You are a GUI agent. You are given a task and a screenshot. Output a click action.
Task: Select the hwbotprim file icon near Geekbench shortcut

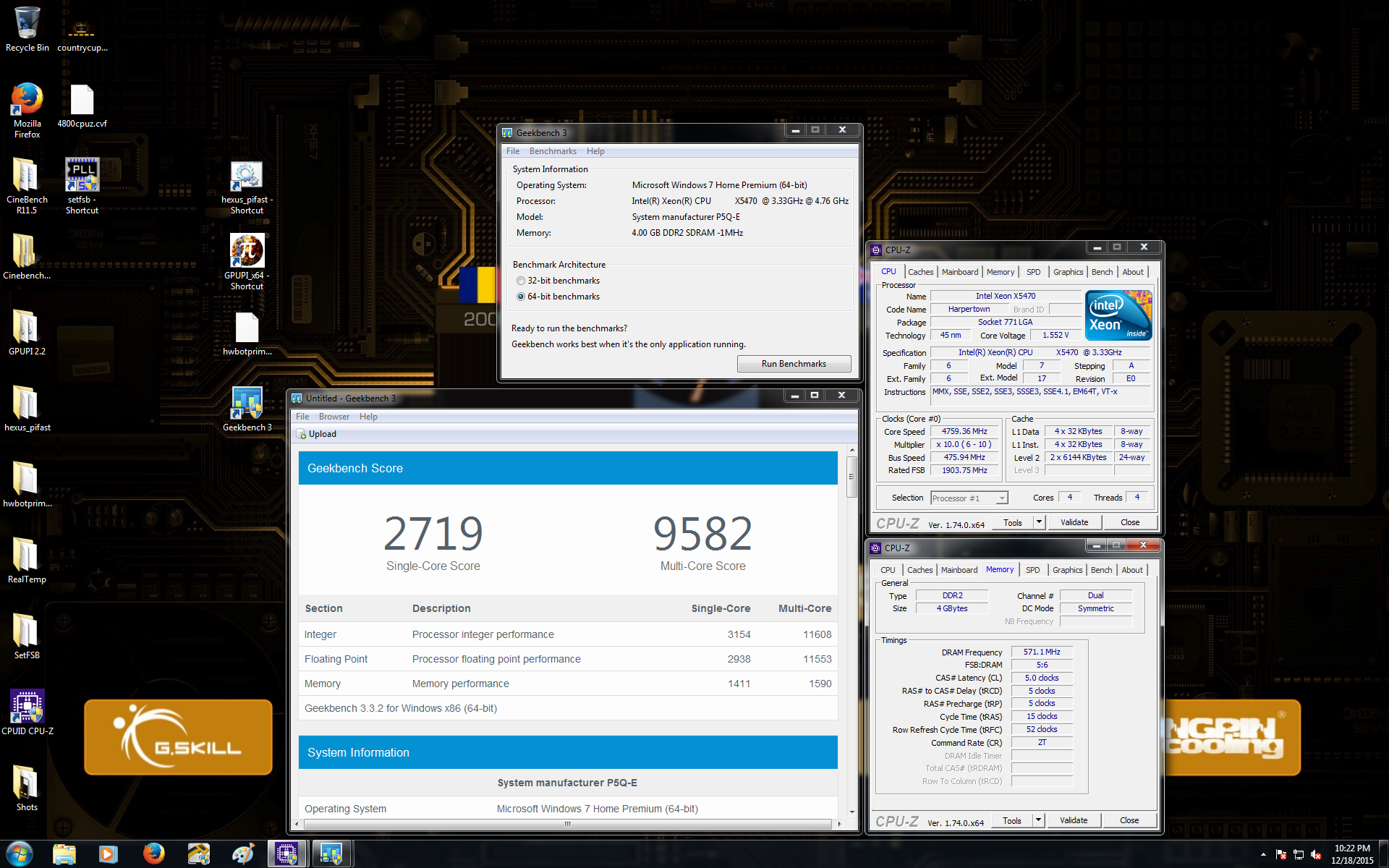(247, 334)
